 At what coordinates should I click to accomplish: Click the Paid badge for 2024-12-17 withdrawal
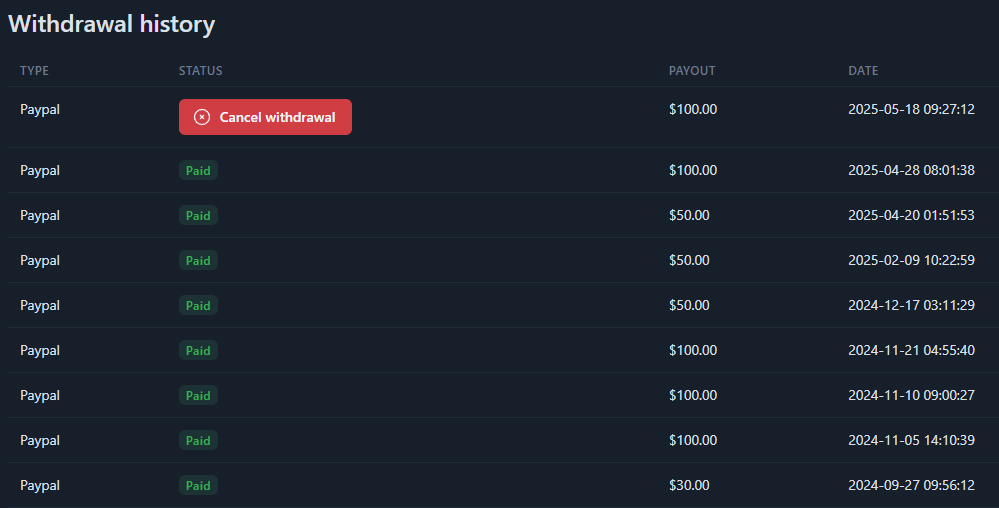coord(198,305)
